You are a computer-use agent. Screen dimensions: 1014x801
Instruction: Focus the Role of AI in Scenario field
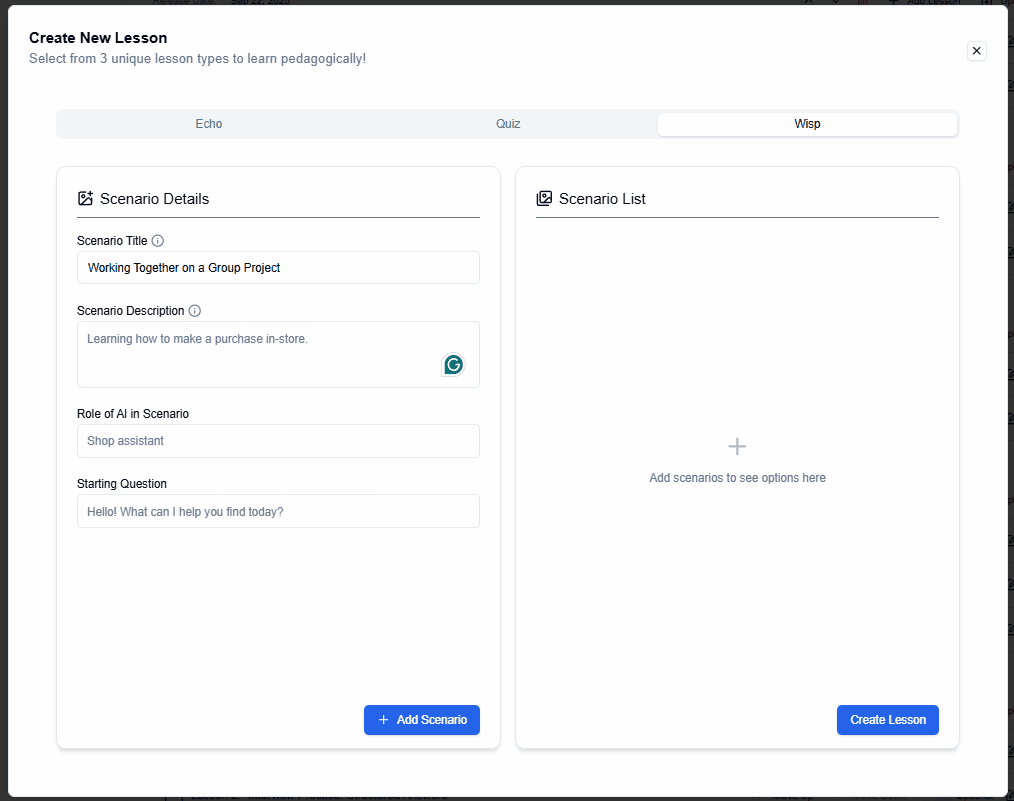(x=278, y=441)
